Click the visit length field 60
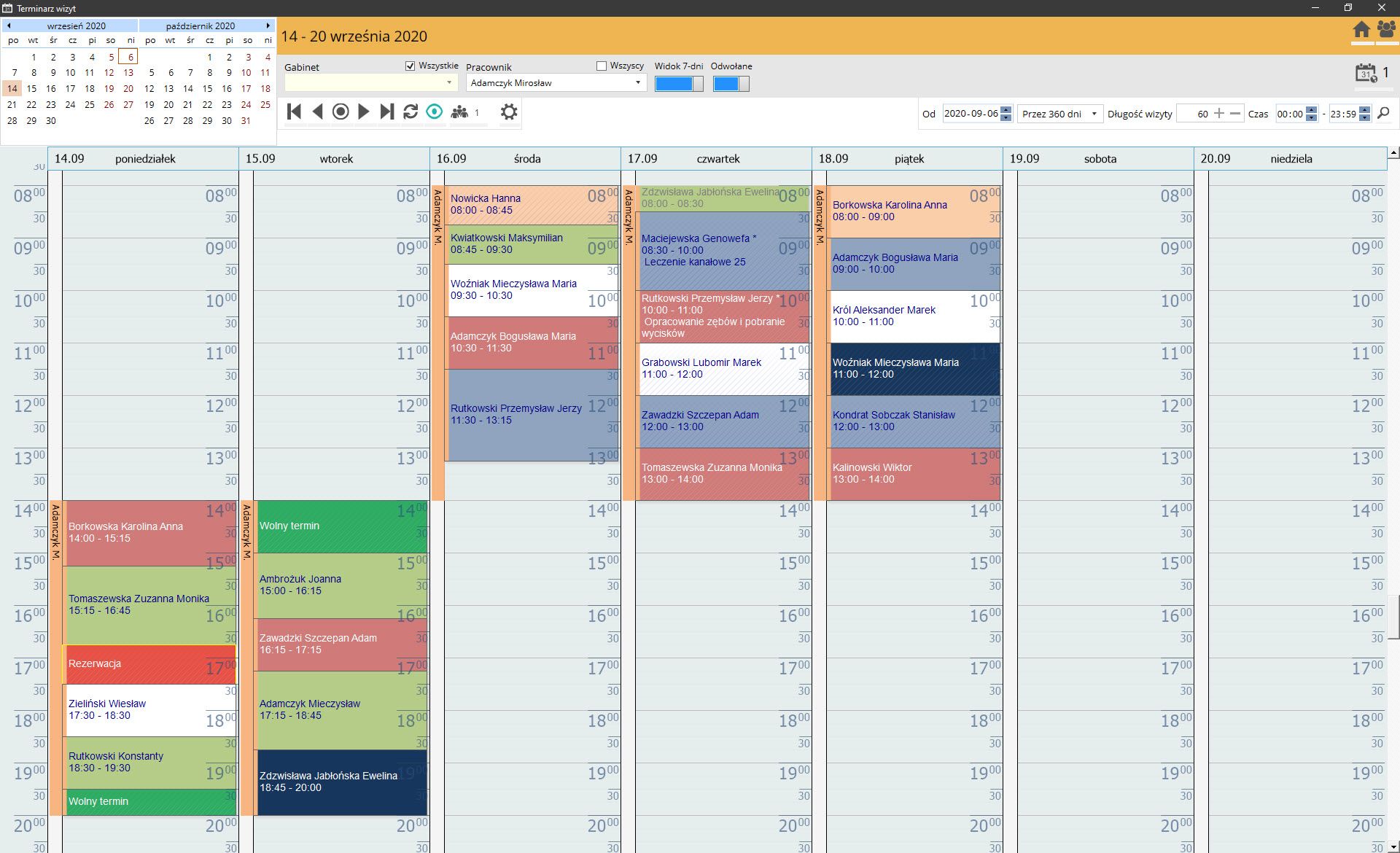 coord(1194,114)
